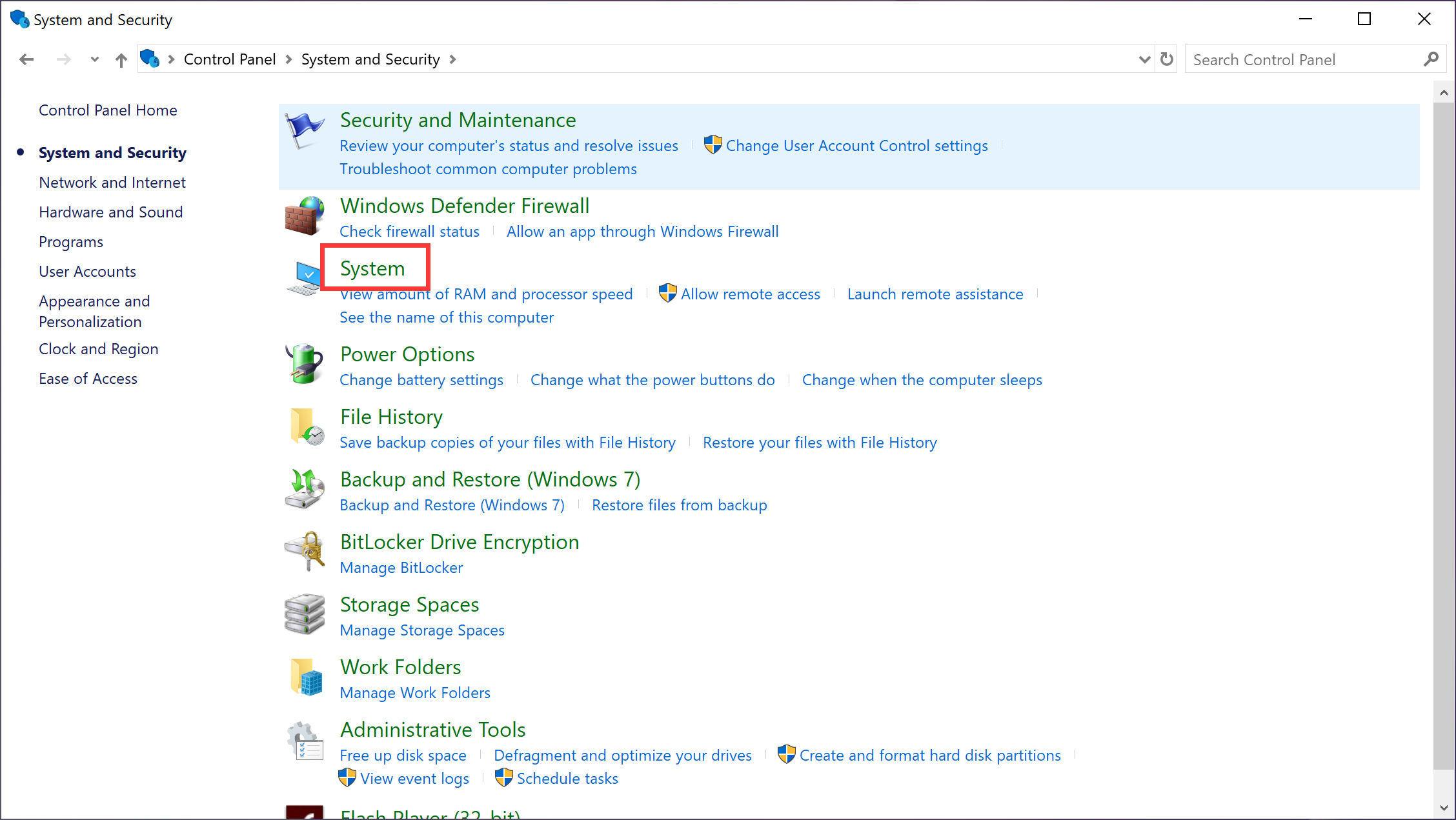The image size is (1456, 820).
Task: Click Free up disk space link
Action: (403, 755)
